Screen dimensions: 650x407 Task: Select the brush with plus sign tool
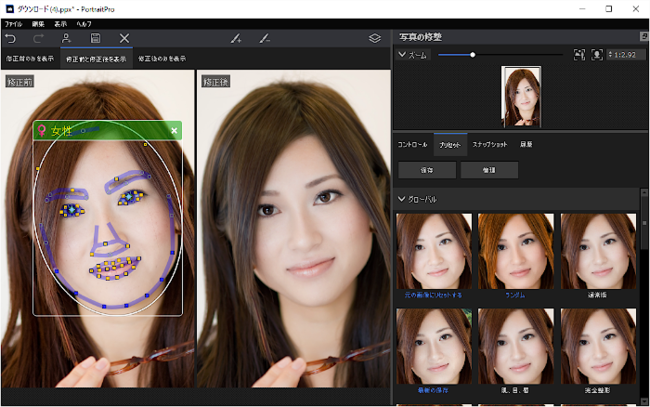click(236, 39)
